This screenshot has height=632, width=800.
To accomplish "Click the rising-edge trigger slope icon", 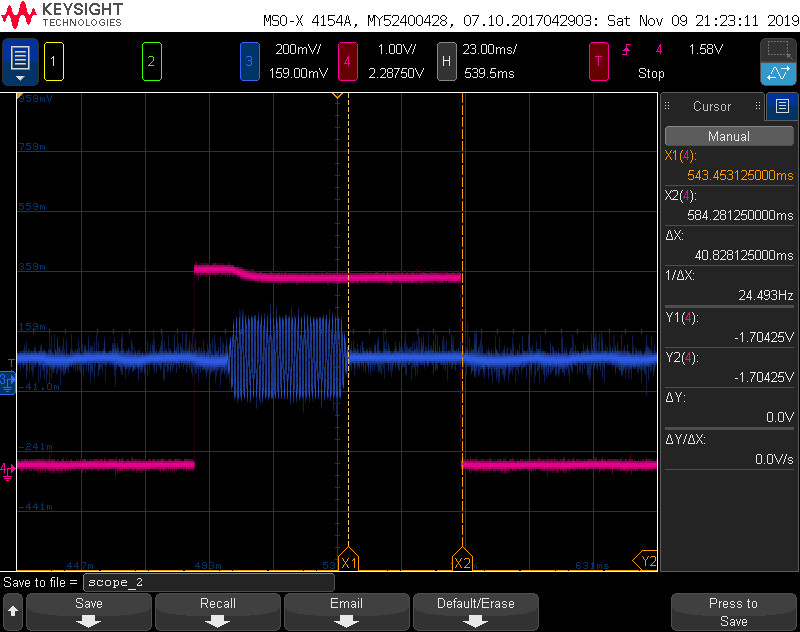I will point(628,49).
